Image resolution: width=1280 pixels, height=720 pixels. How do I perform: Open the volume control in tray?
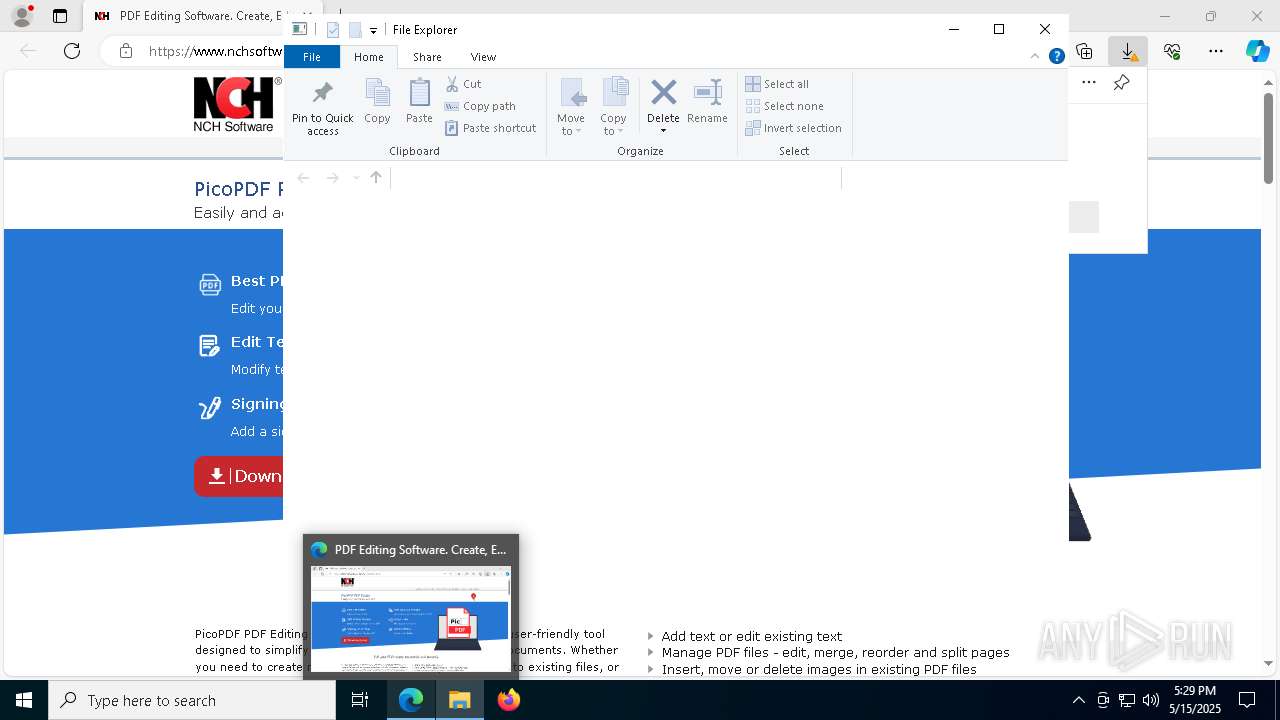point(1151,700)
